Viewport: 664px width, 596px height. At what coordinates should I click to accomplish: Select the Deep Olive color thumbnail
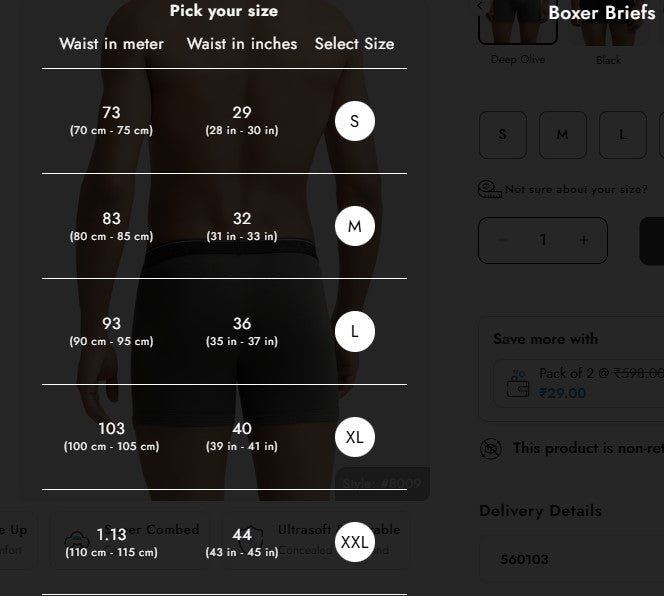pos(518,24)
